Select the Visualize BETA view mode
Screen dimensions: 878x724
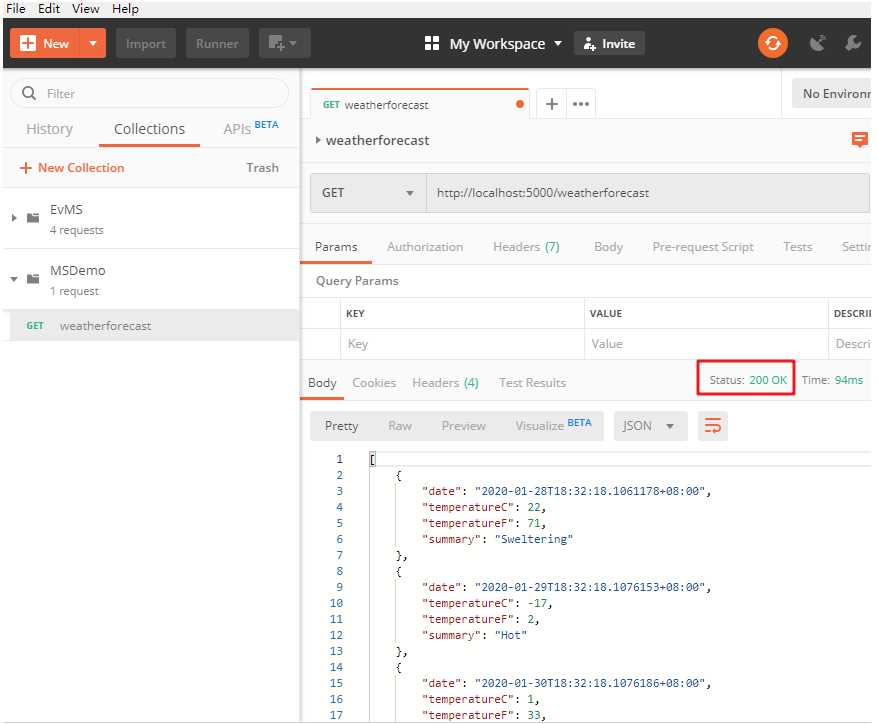click(553, 425)
